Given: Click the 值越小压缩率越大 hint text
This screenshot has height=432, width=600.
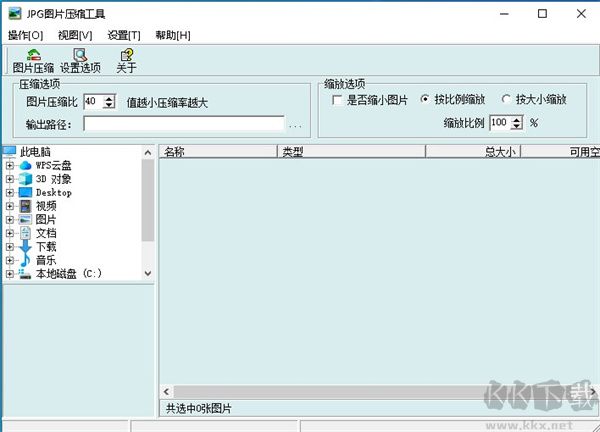Looking at the screenshot, I should tap(167, 103).
